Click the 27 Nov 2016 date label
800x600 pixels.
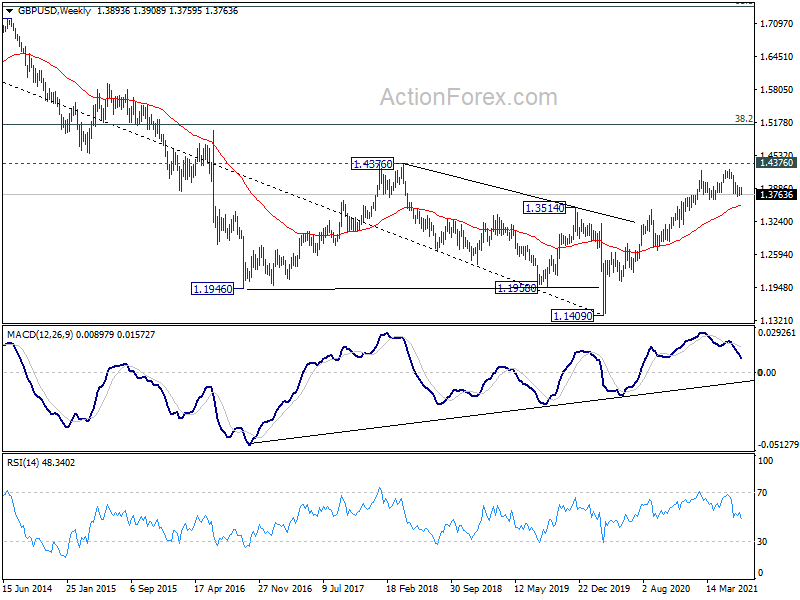click(285, 588)
